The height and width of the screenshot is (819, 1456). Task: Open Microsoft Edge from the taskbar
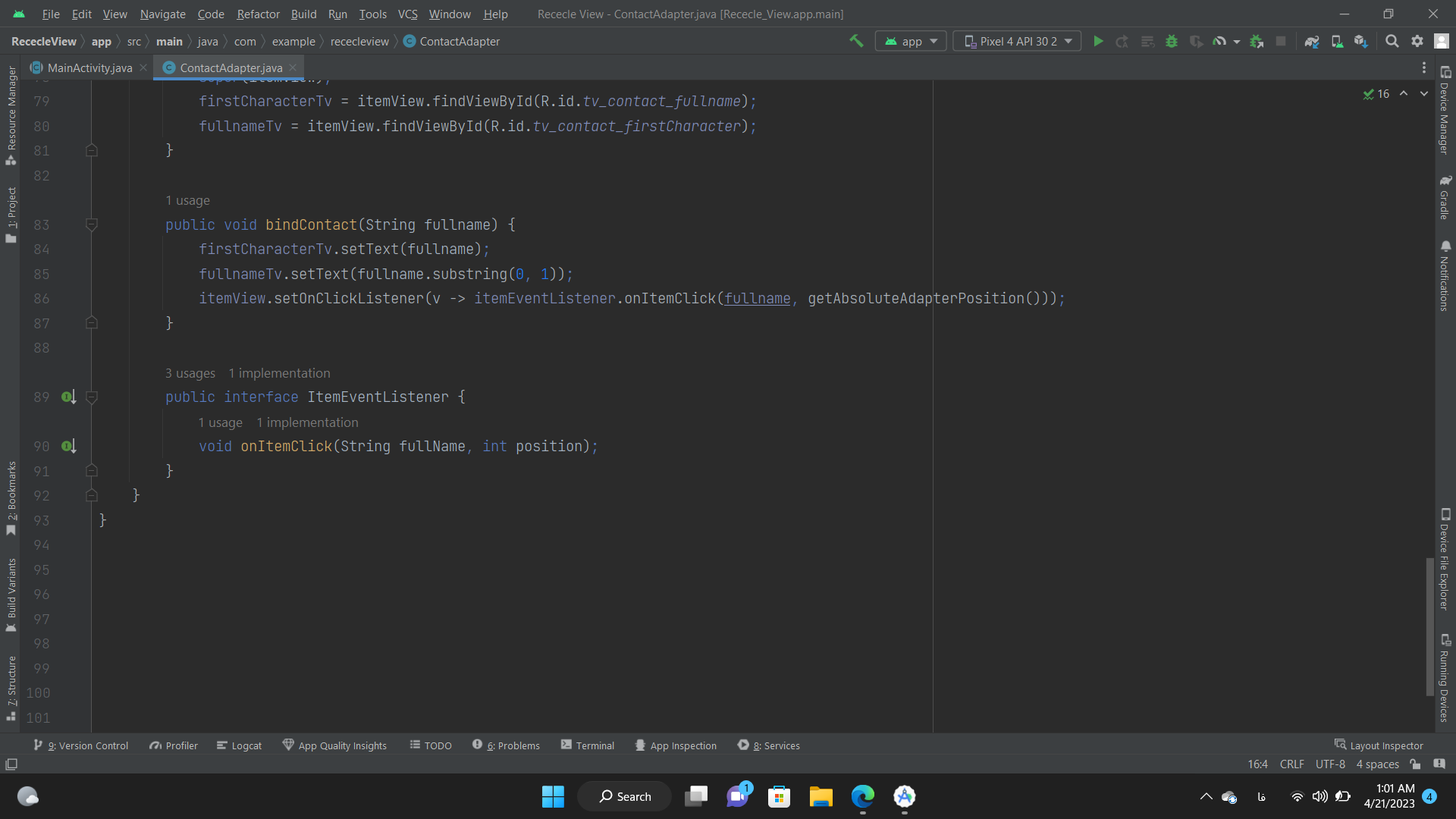(862, 796)
